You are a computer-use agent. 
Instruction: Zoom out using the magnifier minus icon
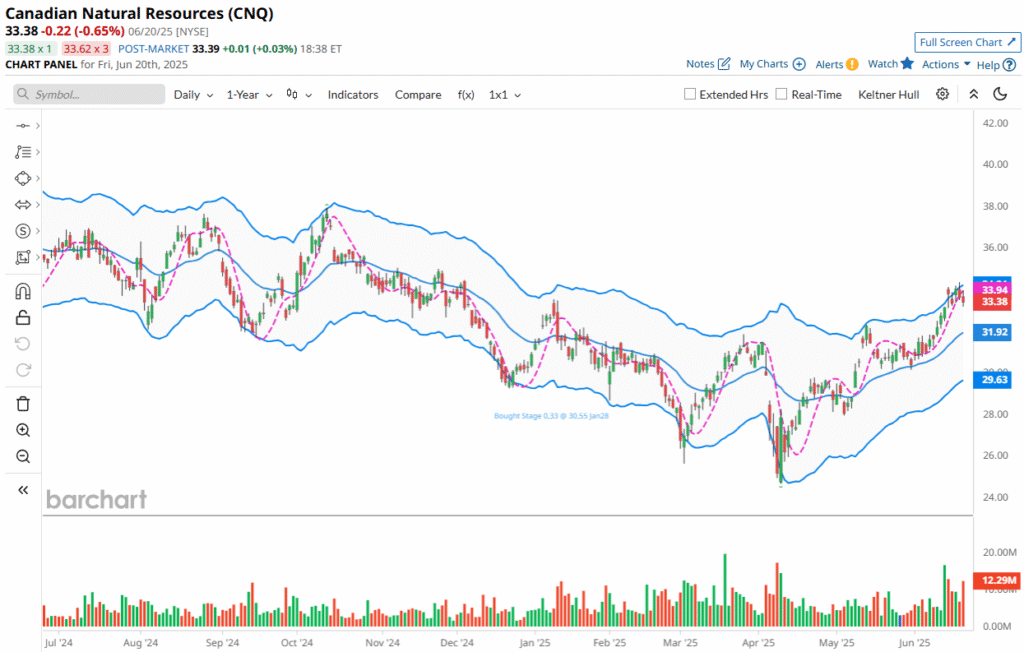[23, 456]
